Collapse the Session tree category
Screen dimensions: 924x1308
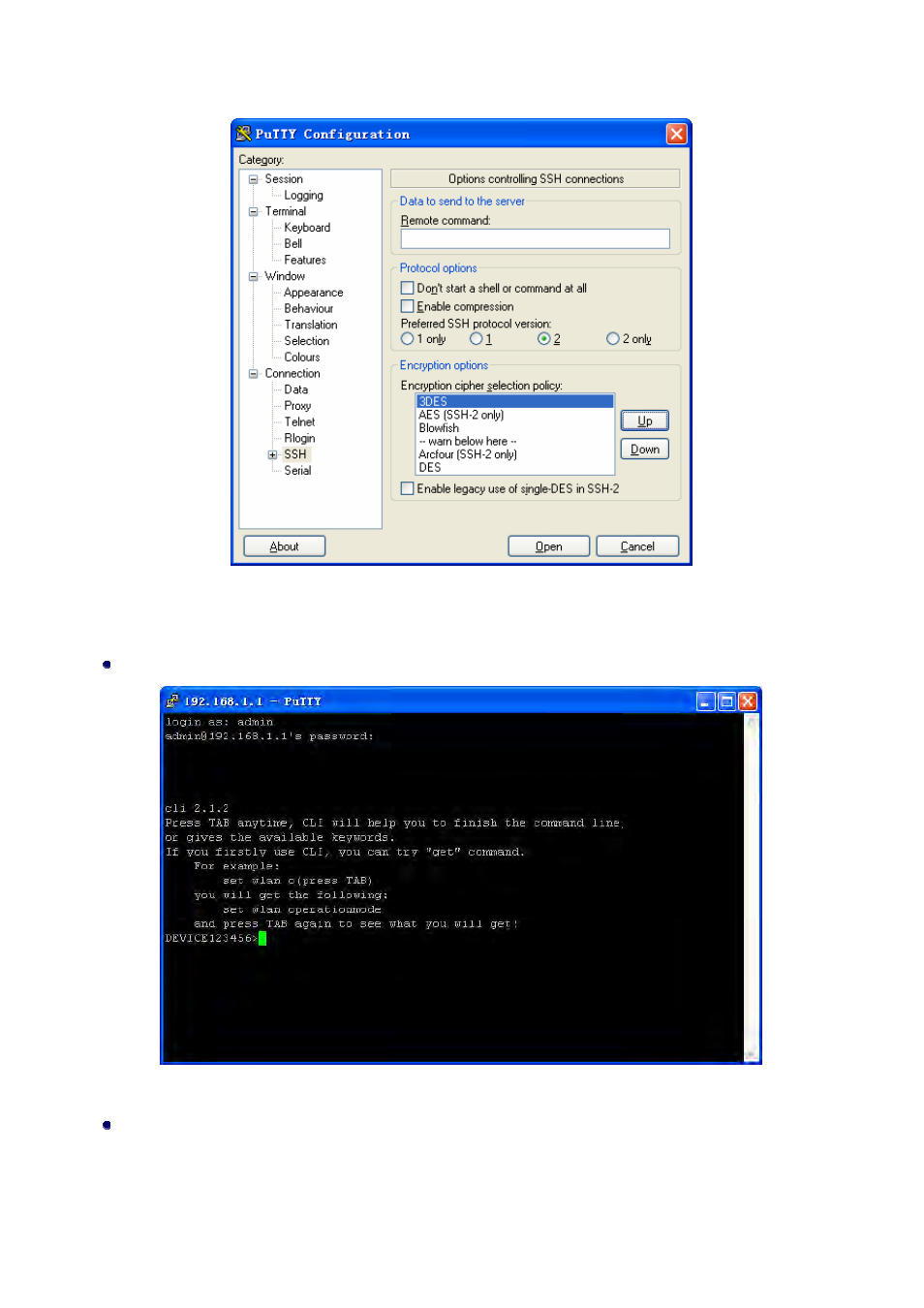point(254,179)
